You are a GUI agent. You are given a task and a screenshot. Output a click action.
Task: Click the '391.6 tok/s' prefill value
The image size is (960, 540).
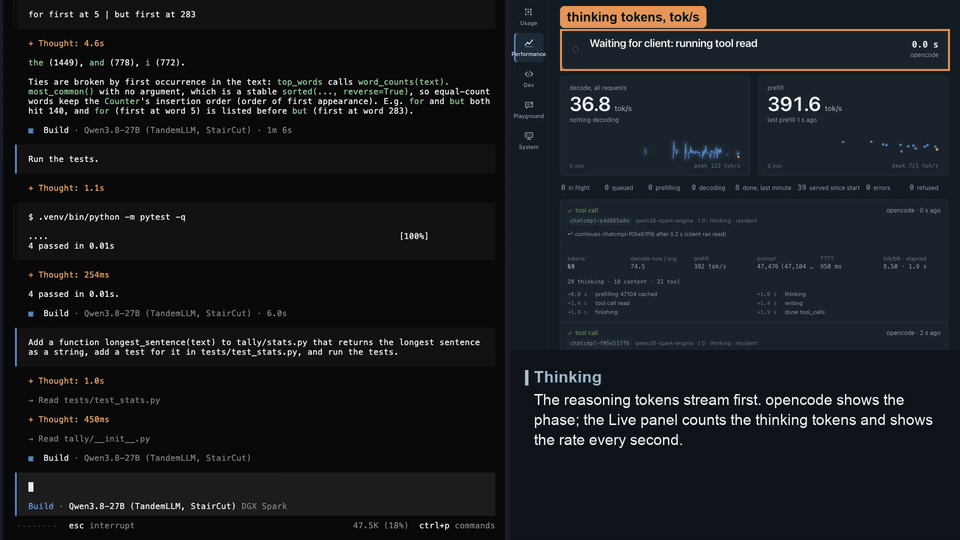(x=804, y=105)
